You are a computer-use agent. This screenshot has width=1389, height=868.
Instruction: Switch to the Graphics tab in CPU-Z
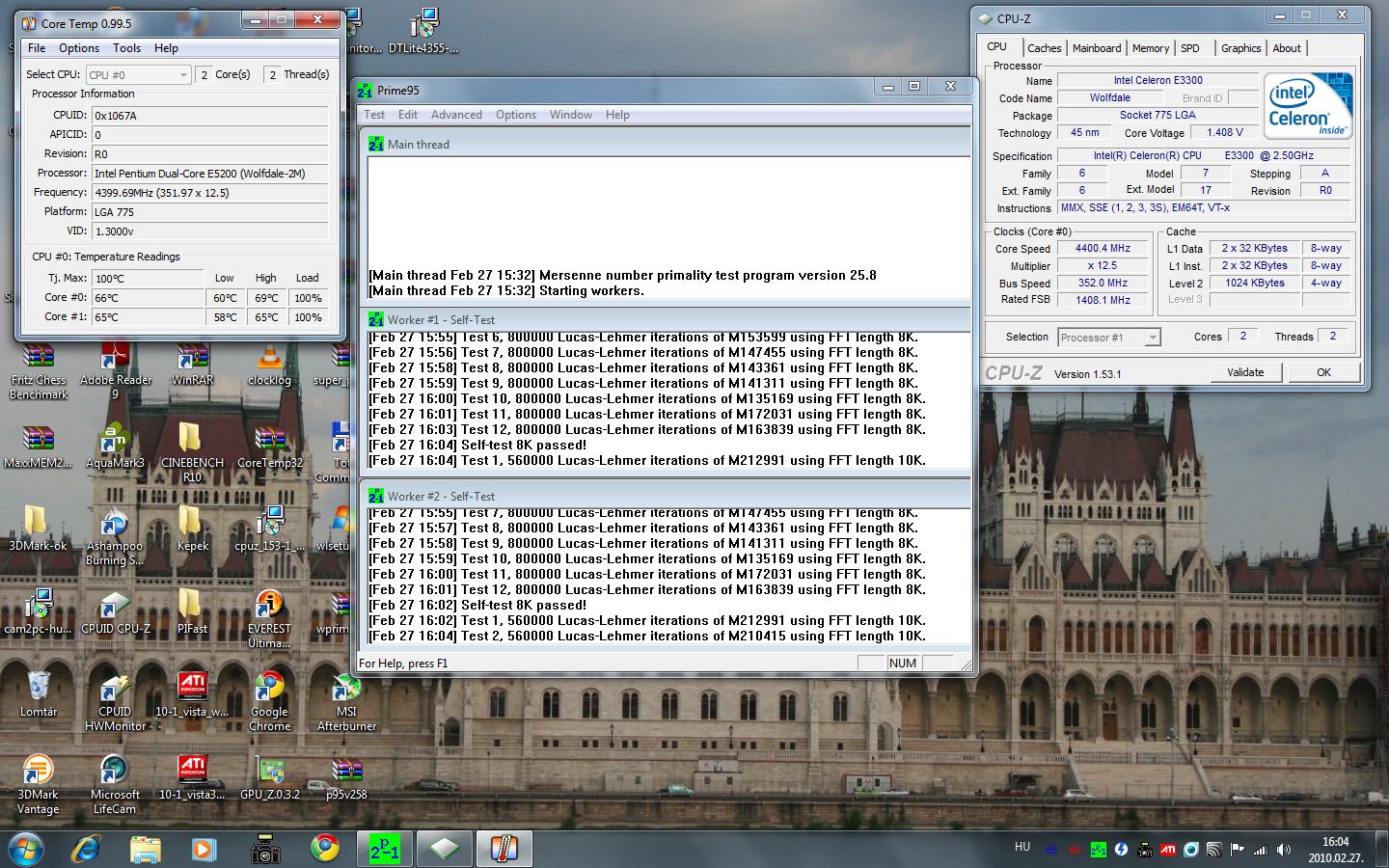(1240, 48)
